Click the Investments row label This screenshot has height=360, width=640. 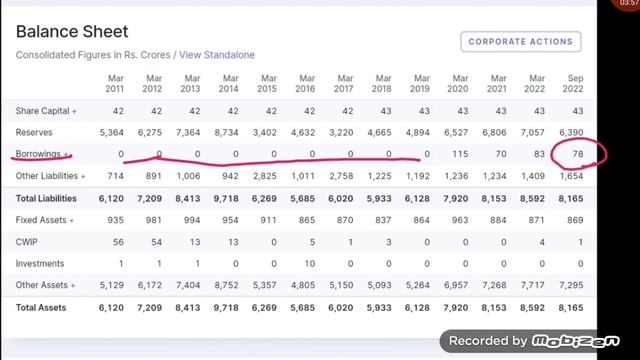(40, 264)
